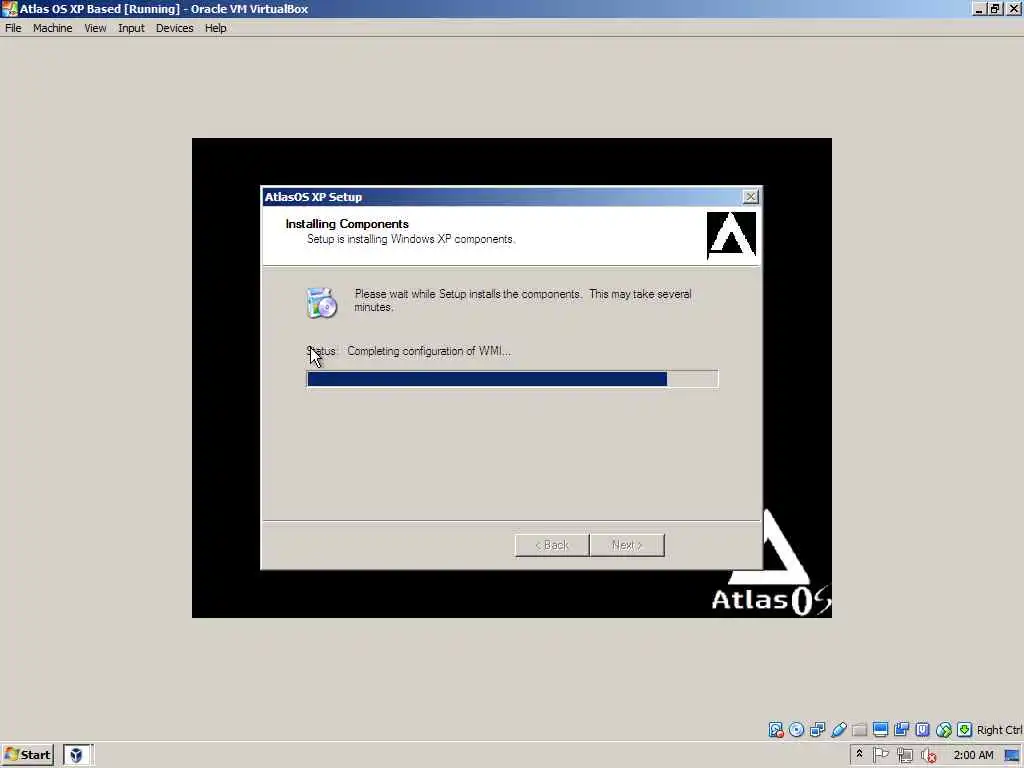The width and height of the screenshot is (1024, 768).
Task: Click the CPU virtualization status icon
Action: pyautogui.click(x=922, y=729)
